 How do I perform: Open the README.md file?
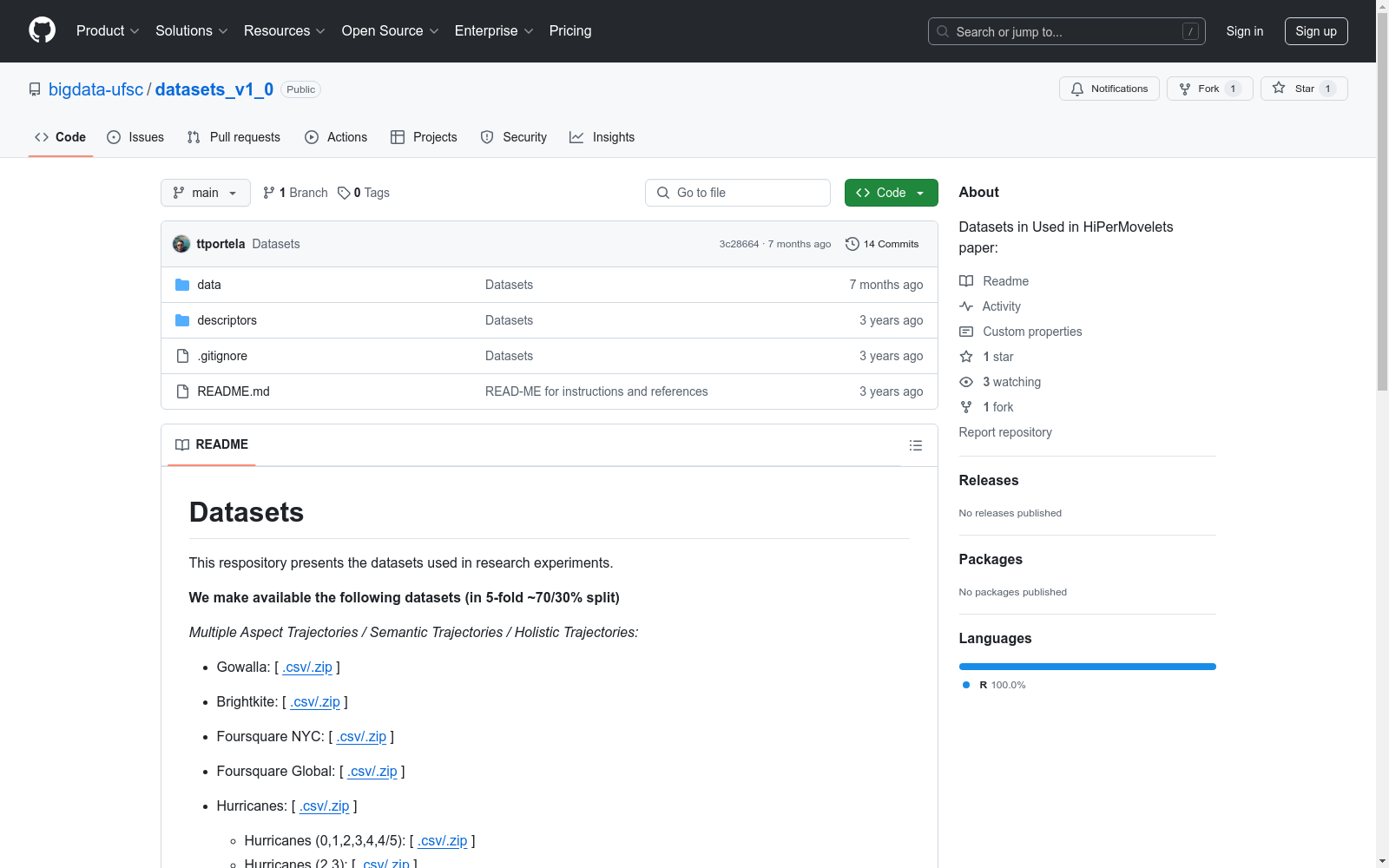click(x=234, y=391)
